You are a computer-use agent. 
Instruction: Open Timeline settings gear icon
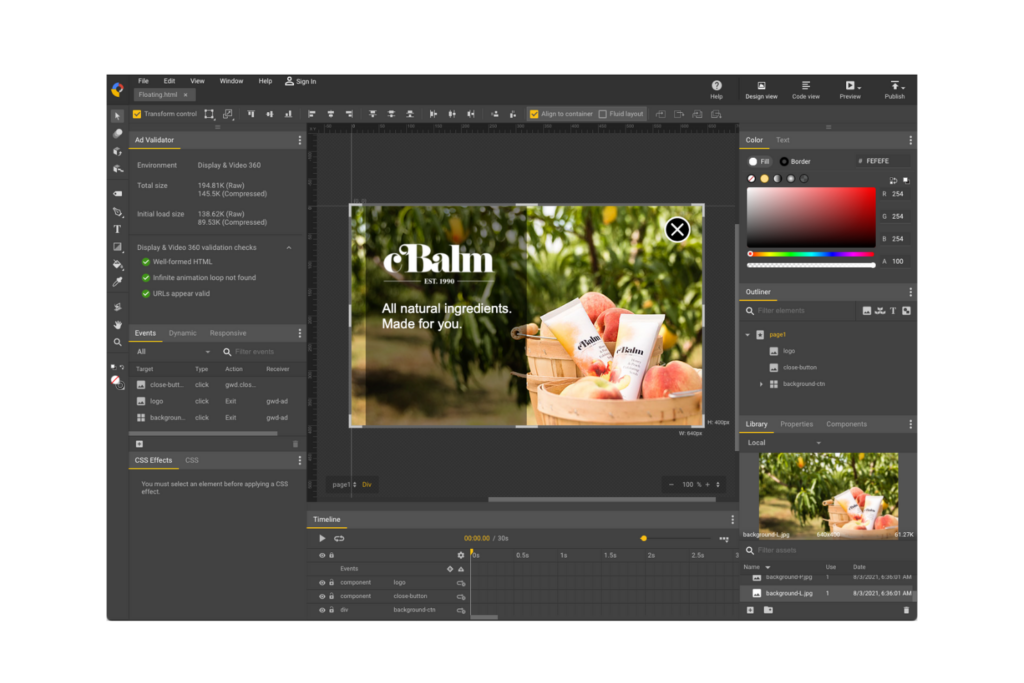point(460,555)
